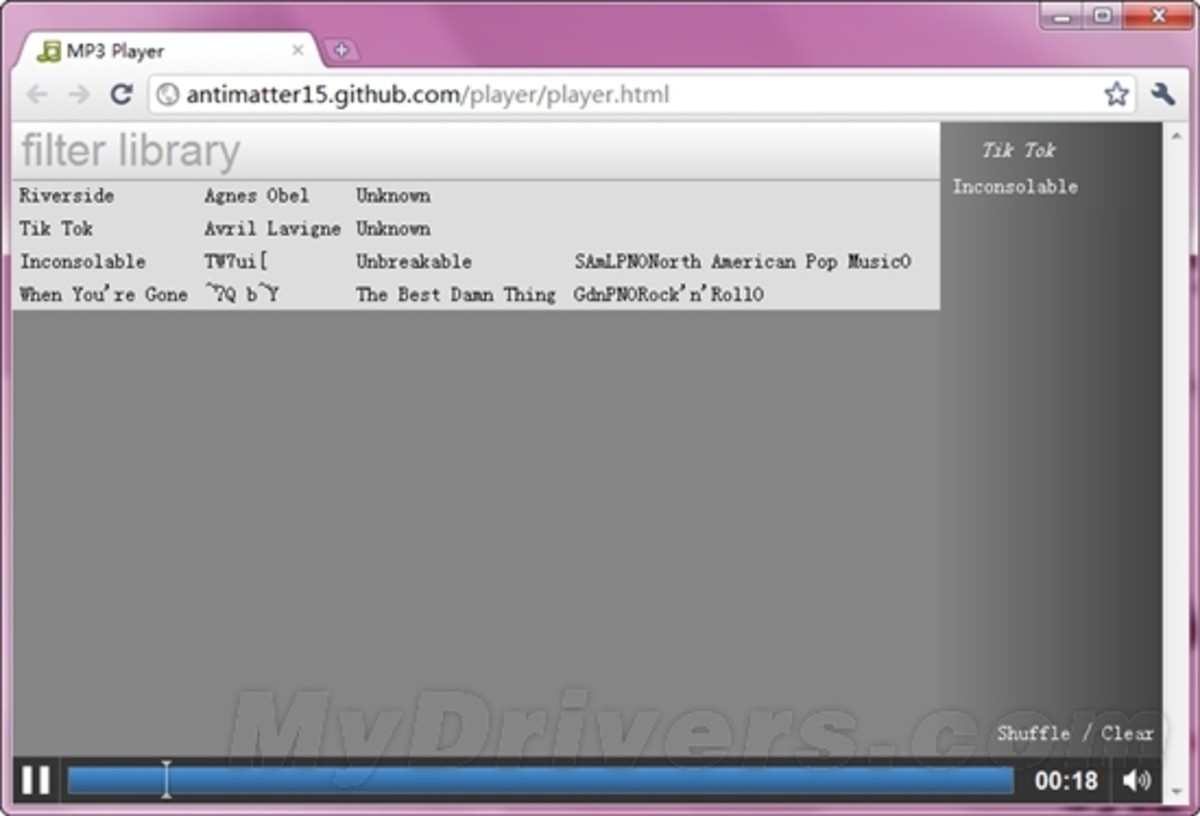Clear the playlist
The image size is (1200, 816).
1128,733
